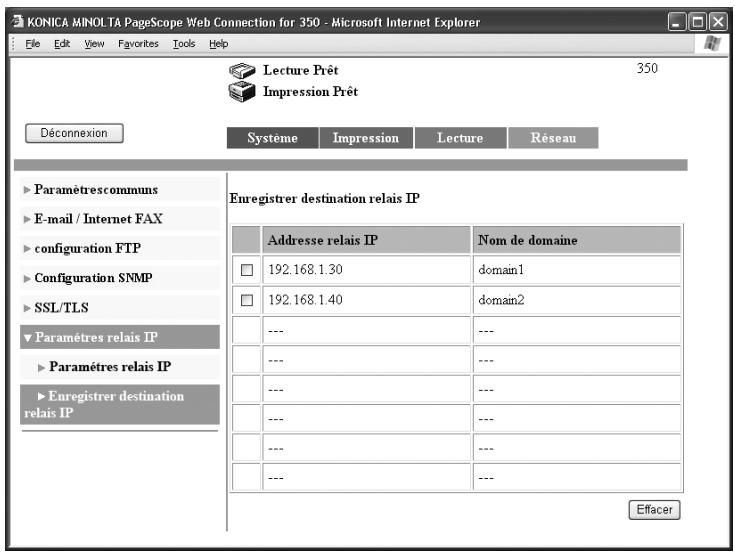Image resolution: width=735 pixels, height=554 pixels.
Task: Open configuration FTP link
Action: pos(88,248)
